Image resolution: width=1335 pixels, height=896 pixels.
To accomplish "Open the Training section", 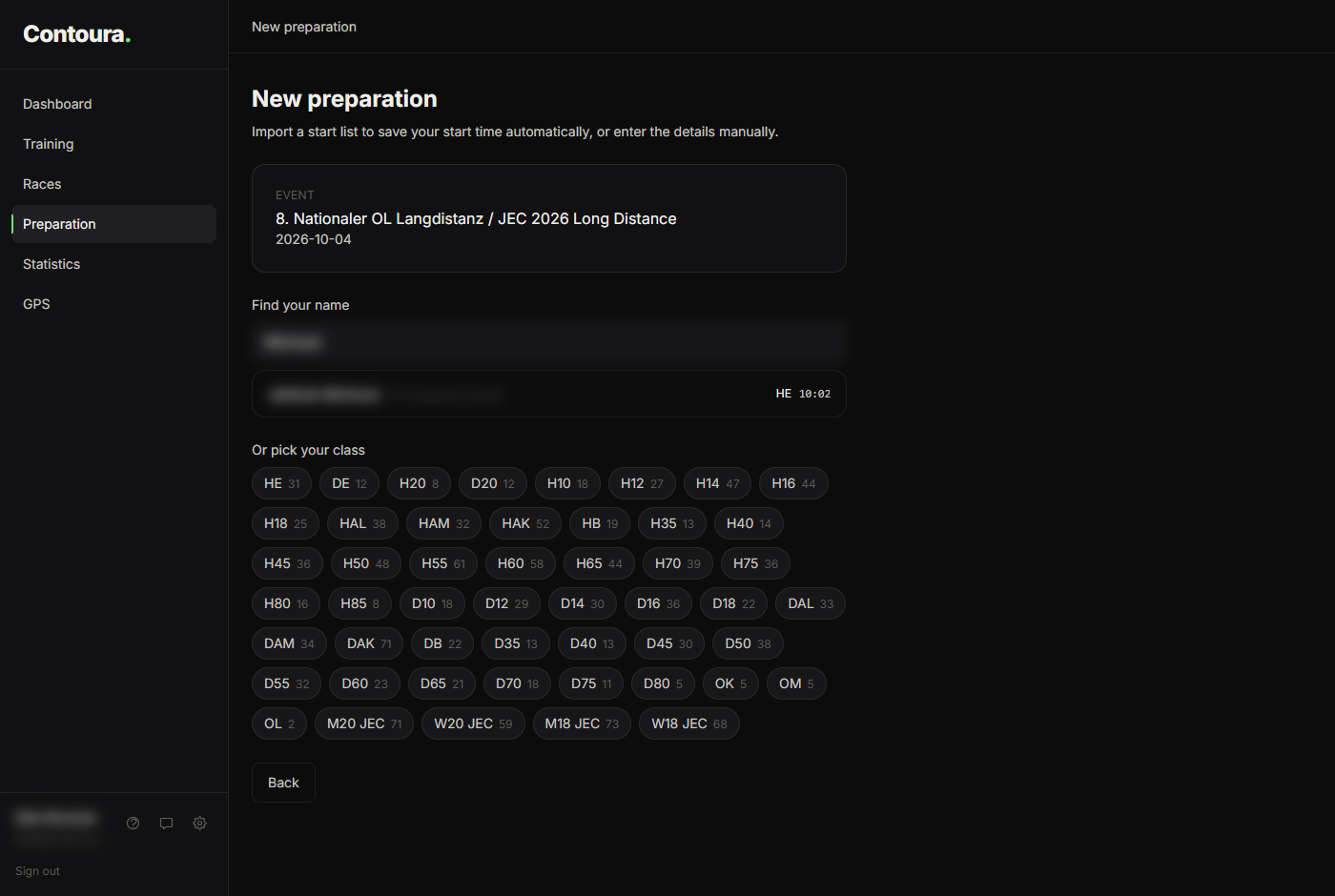I will point(113,144).
